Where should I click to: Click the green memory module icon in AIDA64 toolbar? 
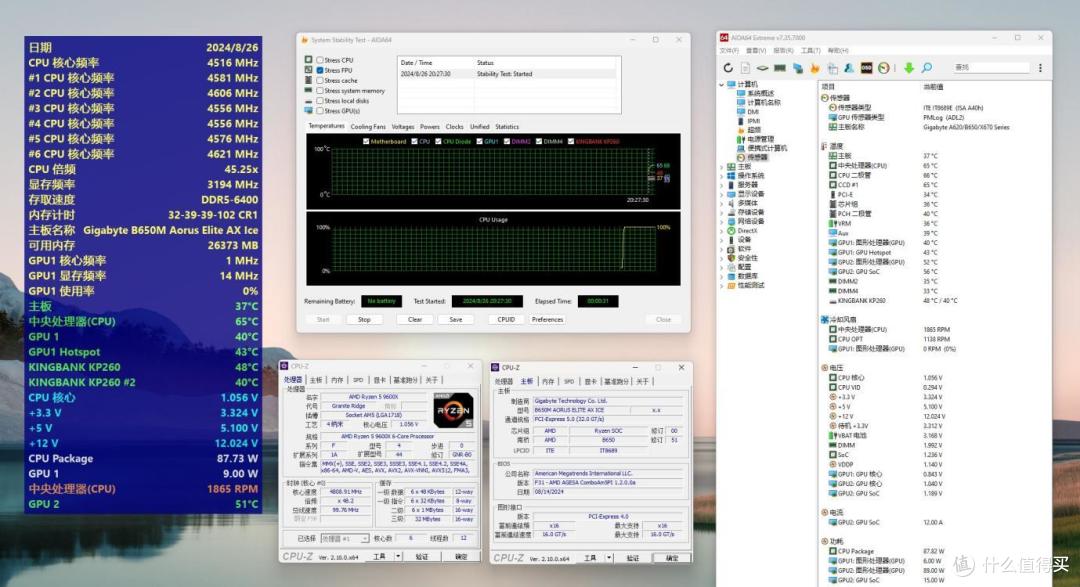pyautogui.click(x=780, y=68)
